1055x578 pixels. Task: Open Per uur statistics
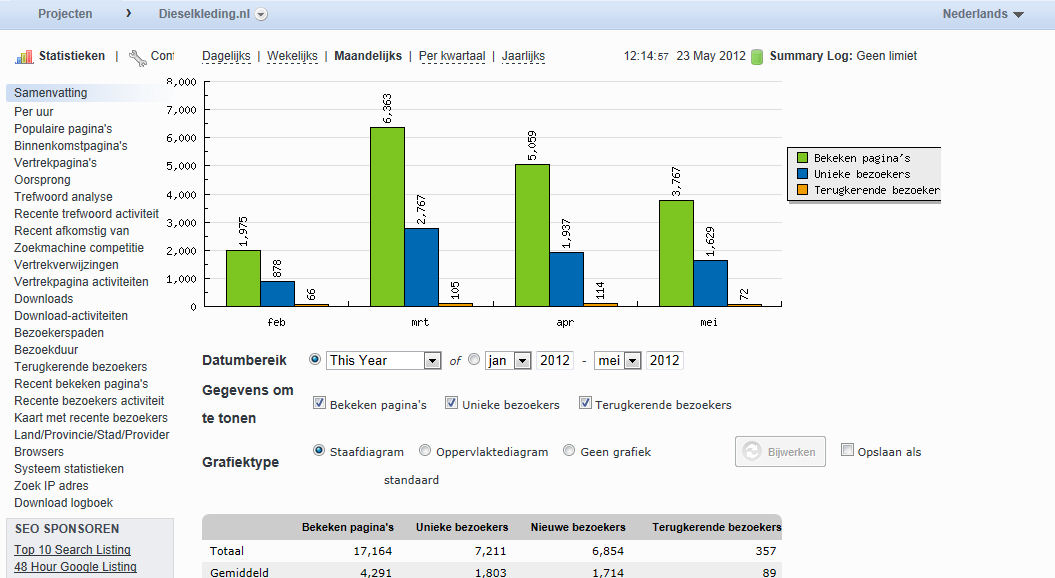pos(34,112)
